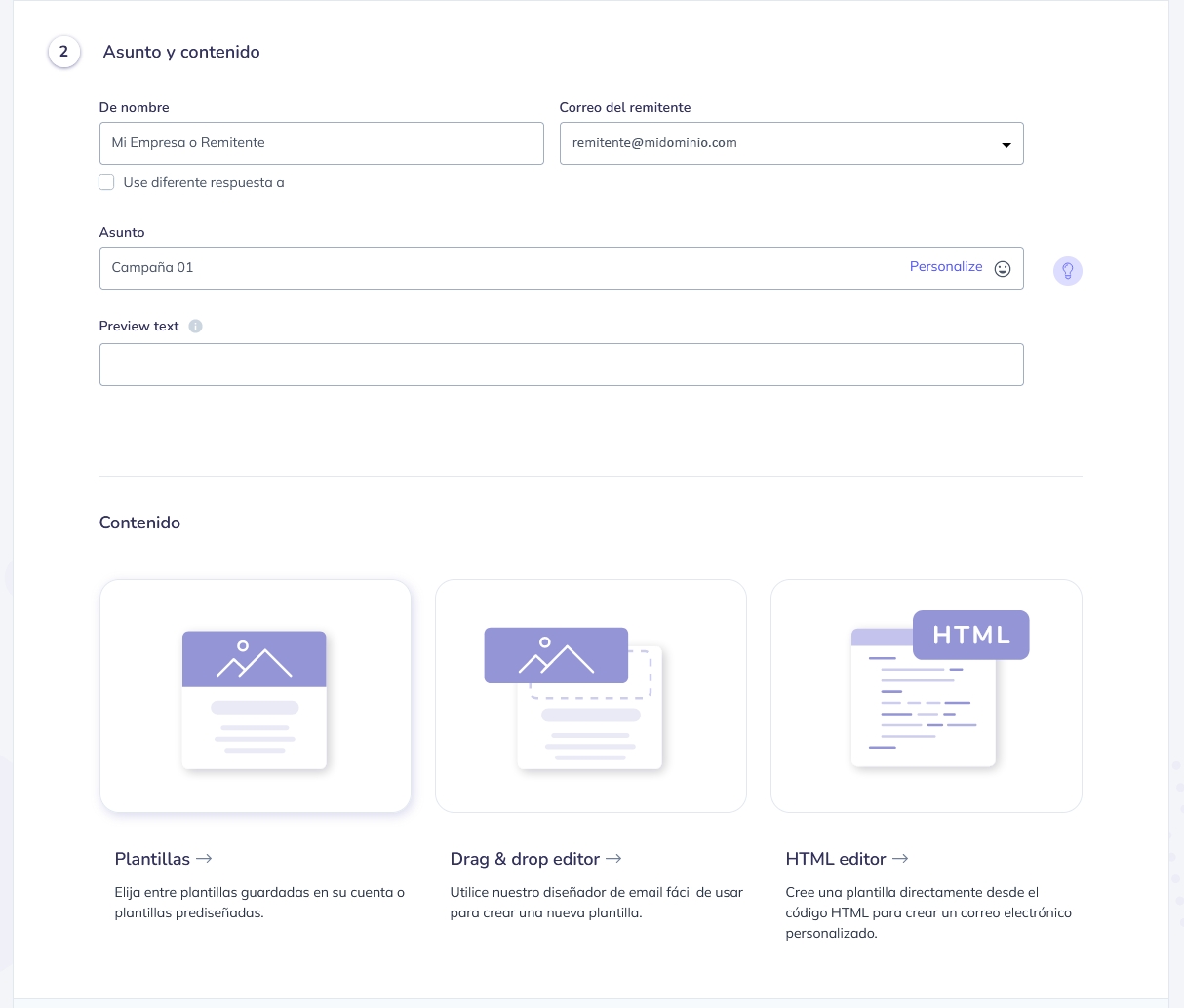Open the Drag & drop editor link
Image resolution: width=1184 pixels, height=1008 pixels.
(525, 859)
